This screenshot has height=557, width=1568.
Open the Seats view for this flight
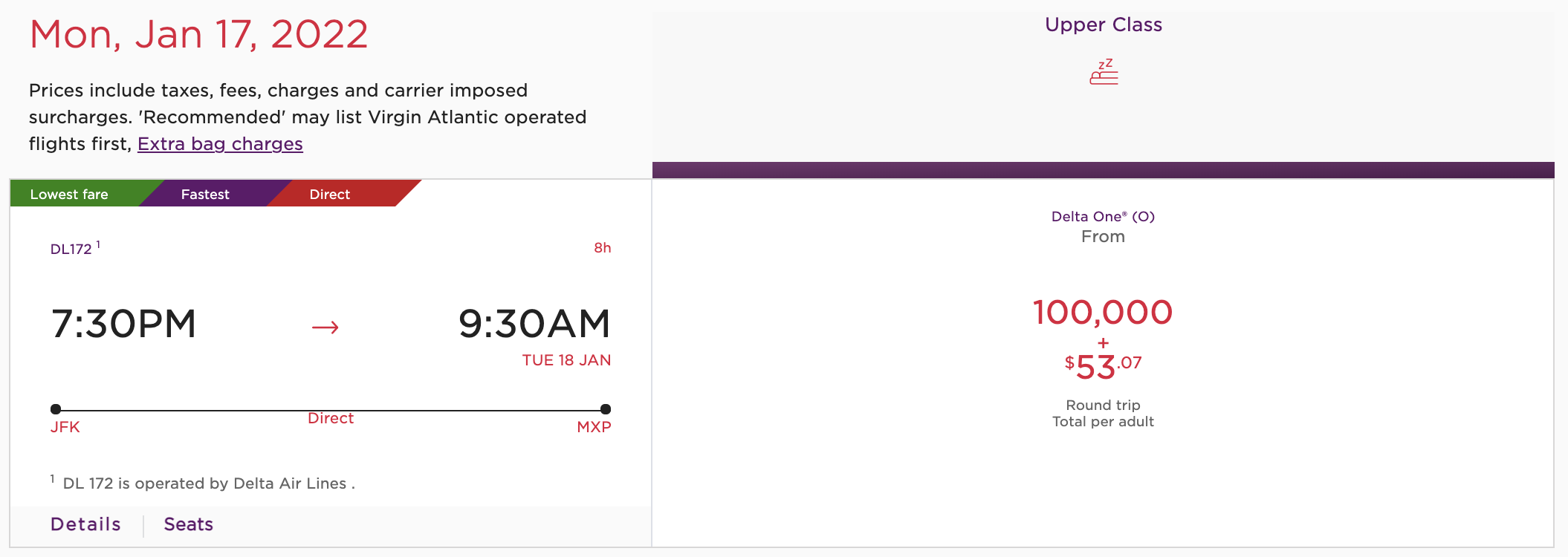coord(188,524)
